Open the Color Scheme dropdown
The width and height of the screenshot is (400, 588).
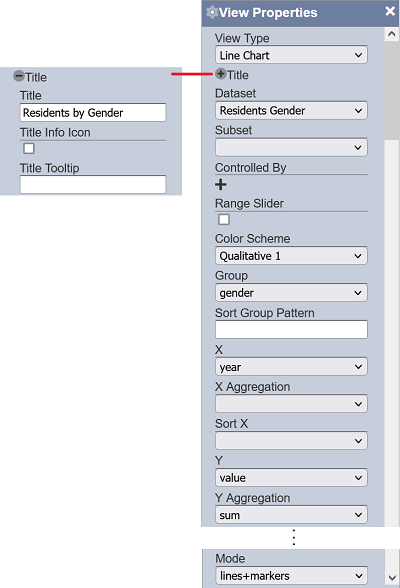tap(291, 256)
